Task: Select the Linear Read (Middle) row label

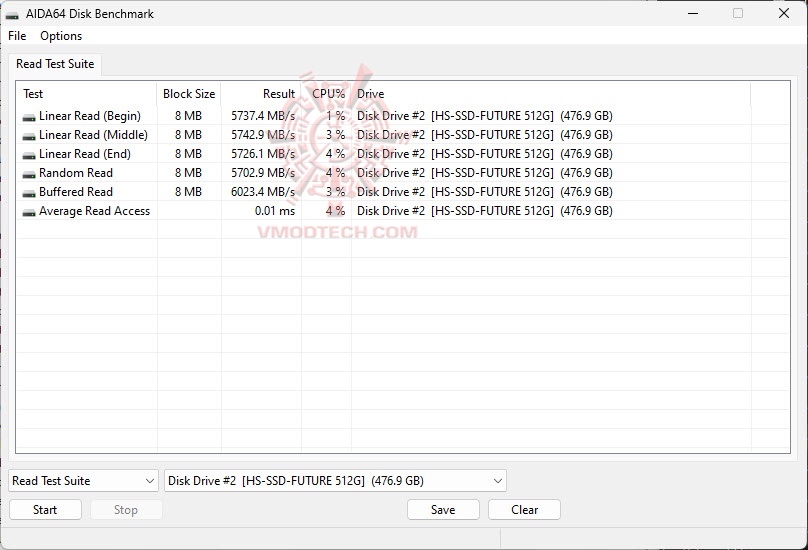Action: click(x=93, y=135)
